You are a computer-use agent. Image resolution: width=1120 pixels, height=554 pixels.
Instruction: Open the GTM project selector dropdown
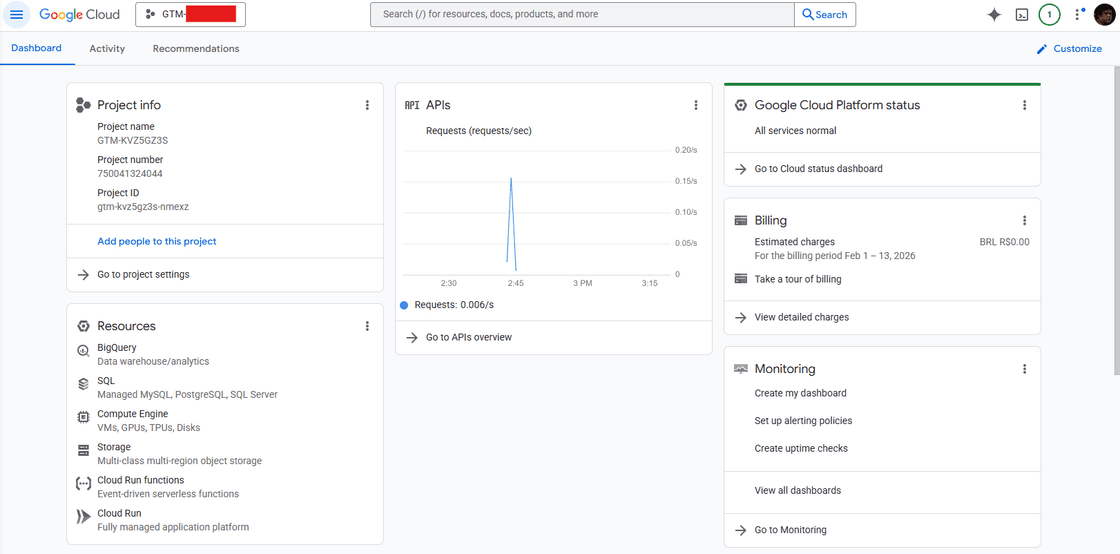point(191,14)
